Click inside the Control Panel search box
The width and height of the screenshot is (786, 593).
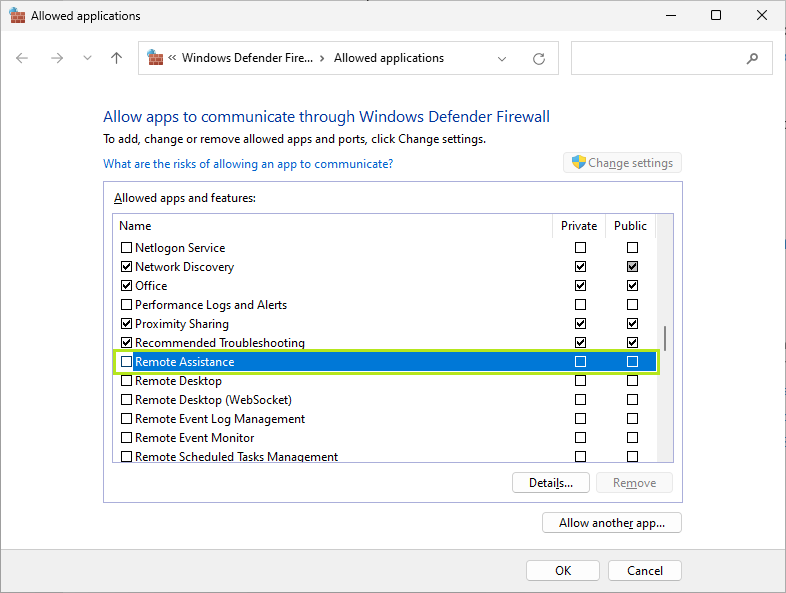click(x=672, y=58)
